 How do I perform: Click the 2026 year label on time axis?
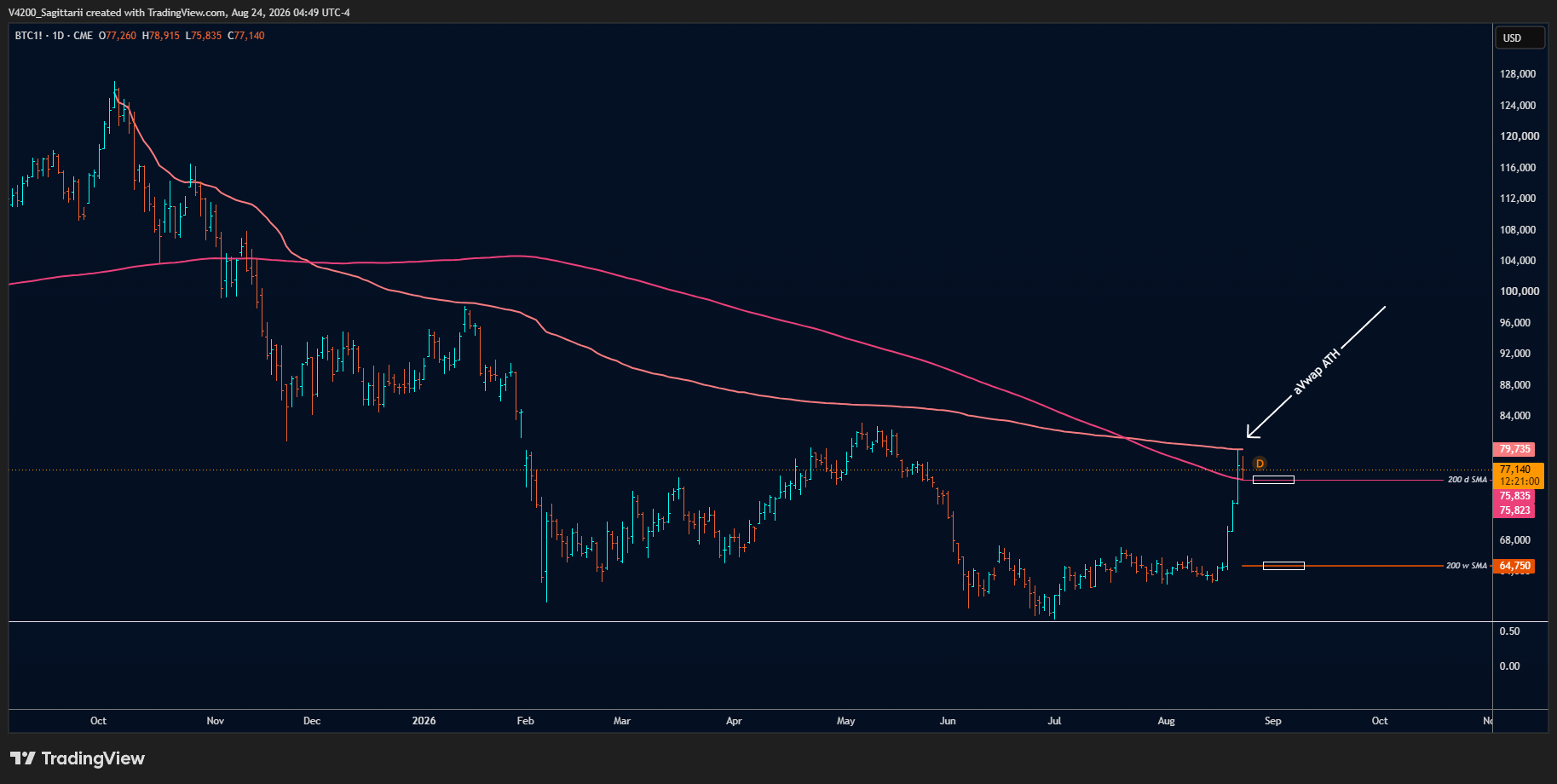click(x=424, y=721)
